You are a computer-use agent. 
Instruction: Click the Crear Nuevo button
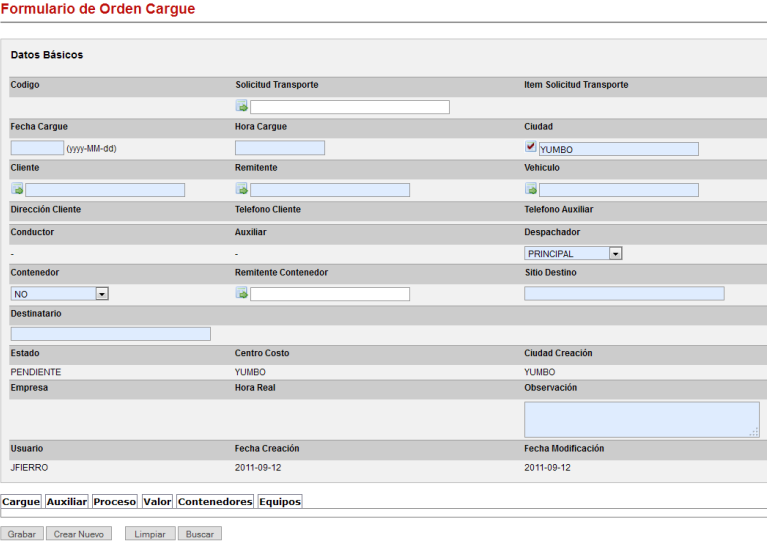click(79, 534)
